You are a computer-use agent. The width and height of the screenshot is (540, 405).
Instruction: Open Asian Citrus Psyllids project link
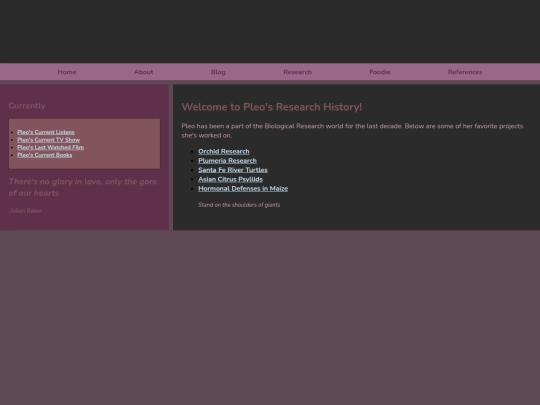coord(230,179)
